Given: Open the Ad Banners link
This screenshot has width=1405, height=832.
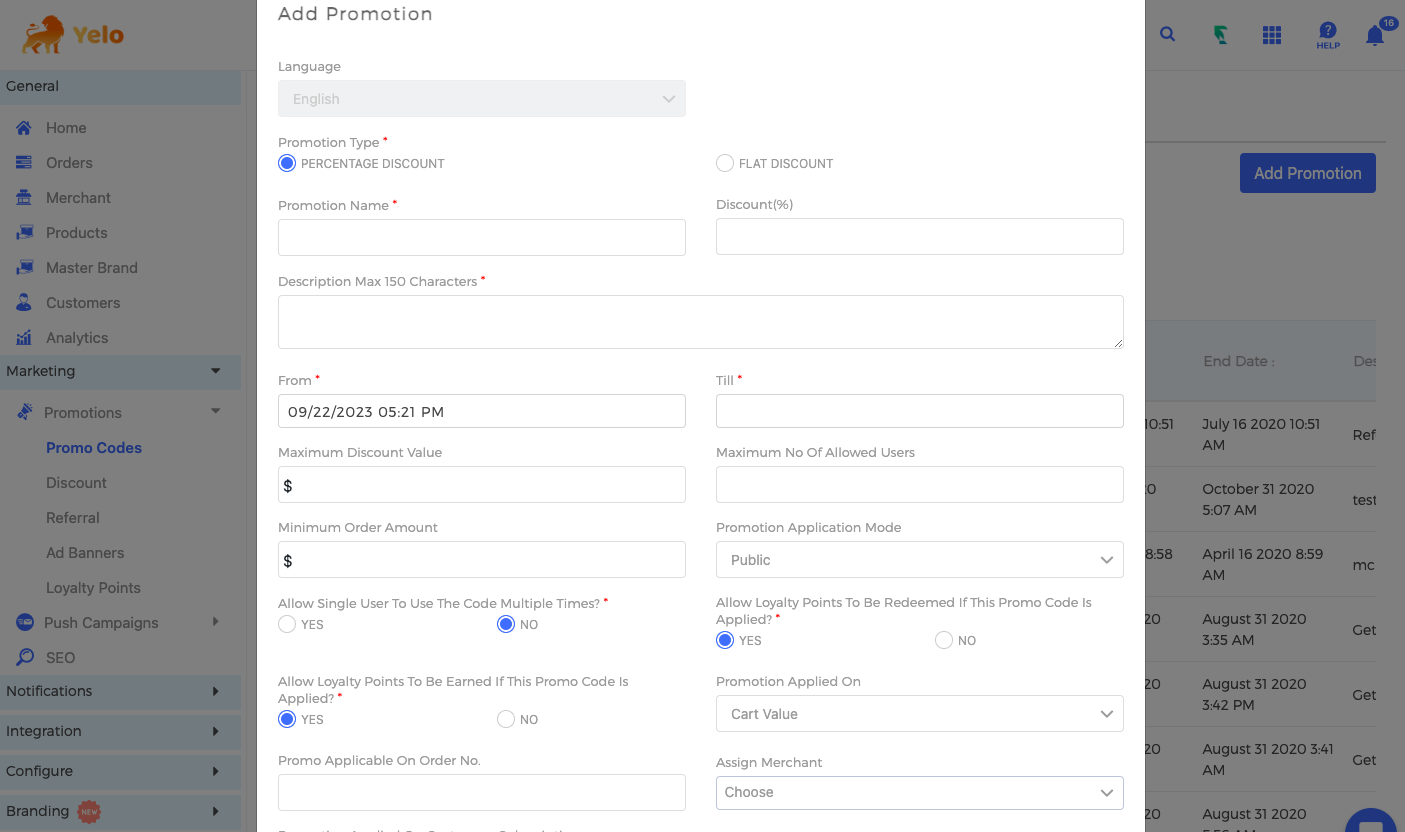Looking at the screenshot, I should 85,553.
